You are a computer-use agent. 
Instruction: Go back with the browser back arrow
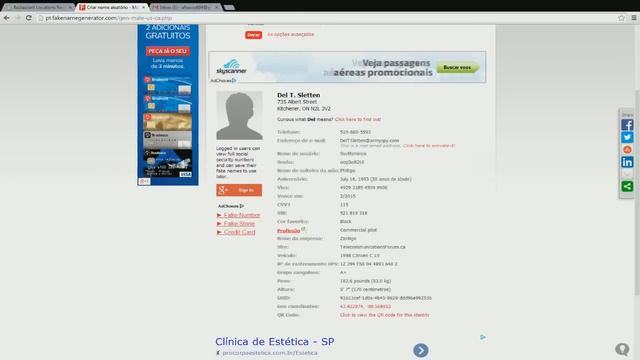[x=7, y=18]
